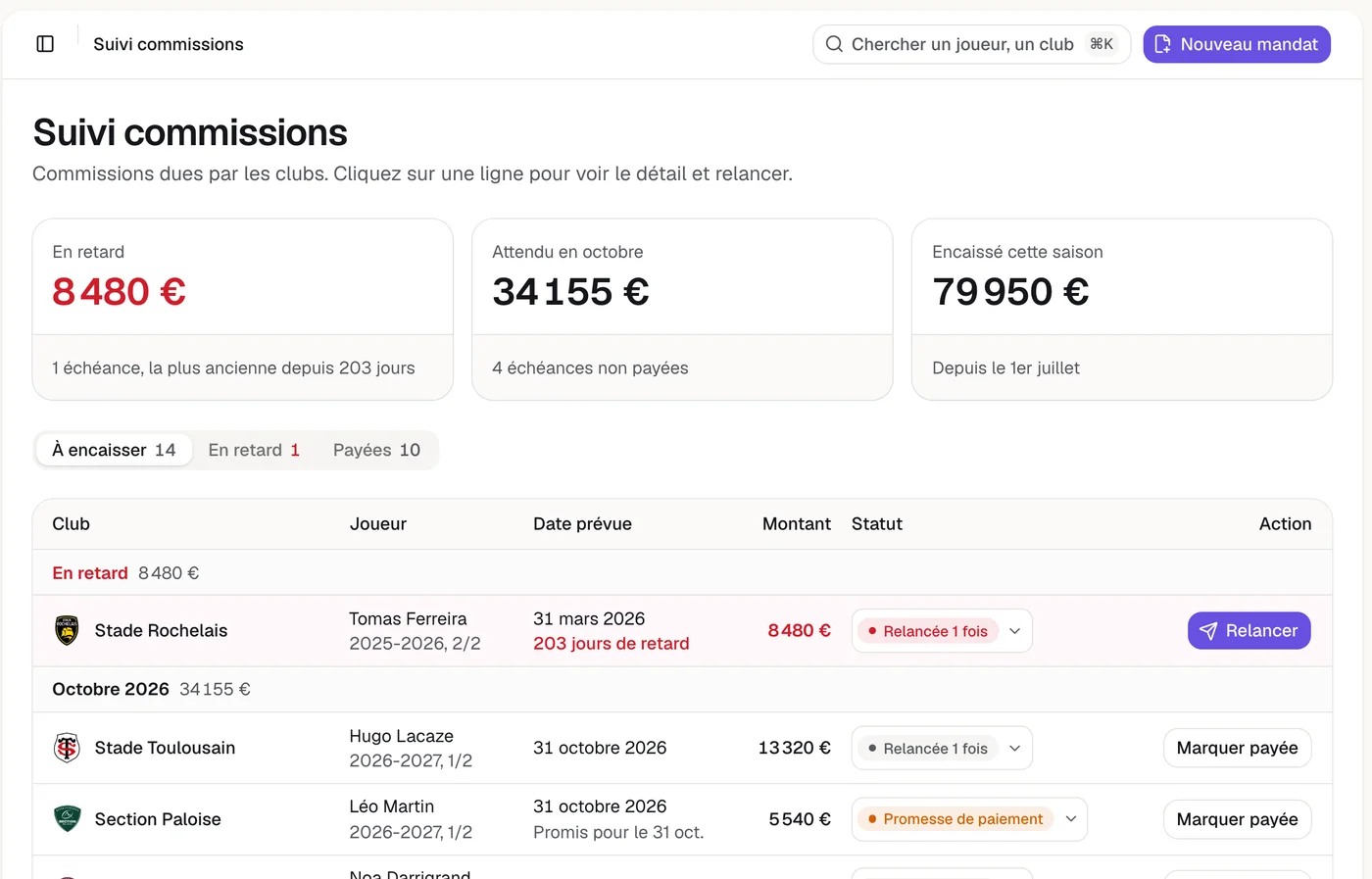This screenshot has width=1372, height=879.
Task: Click the Section Paloise club logo
Action: click(67, 818)
